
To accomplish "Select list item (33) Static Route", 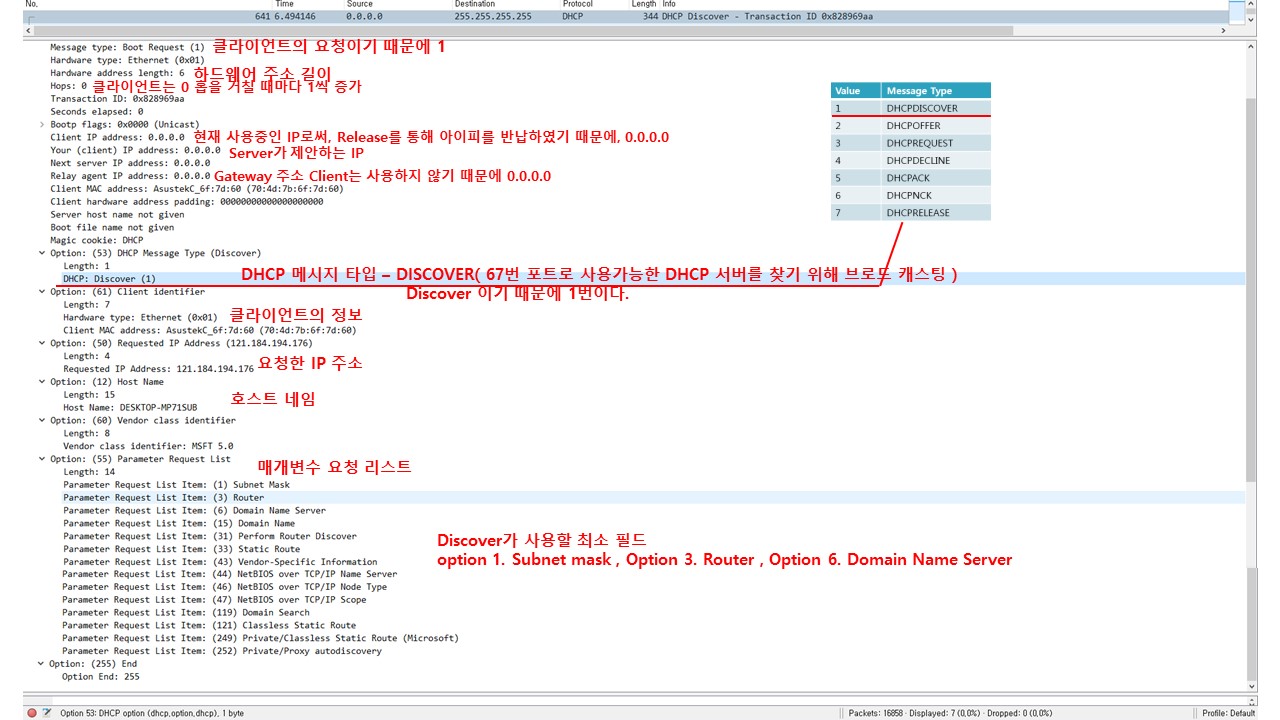I will click(181, 550).
